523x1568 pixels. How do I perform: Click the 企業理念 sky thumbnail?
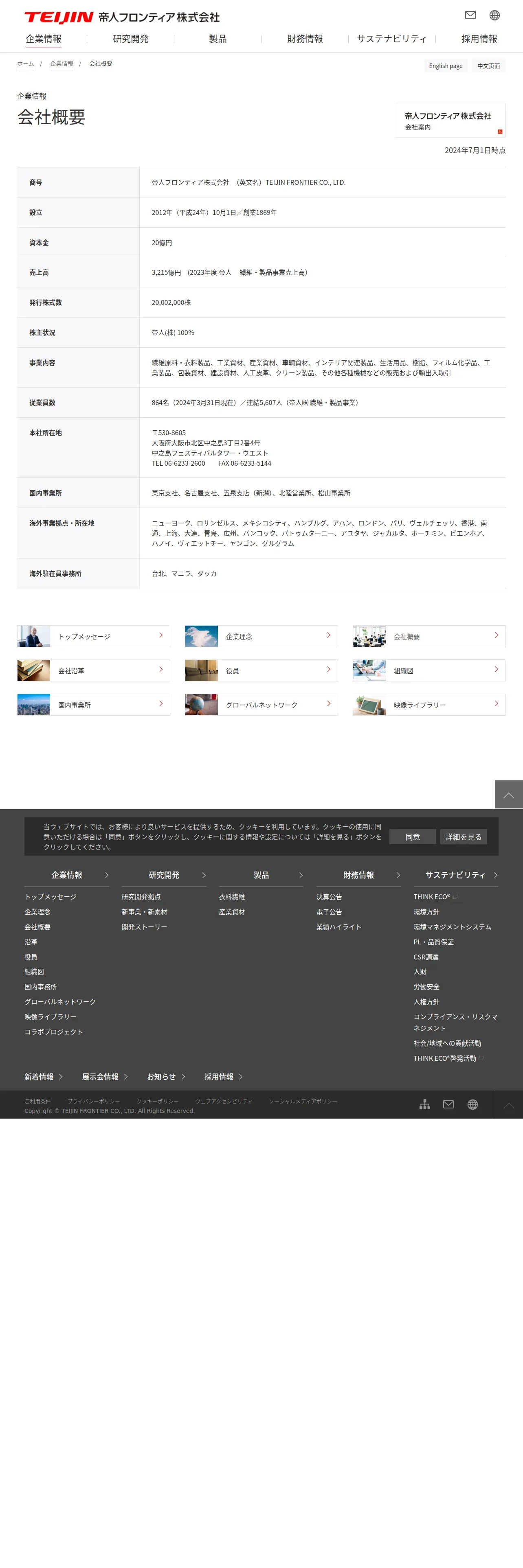pyautogui.click(x=202, y=636)
